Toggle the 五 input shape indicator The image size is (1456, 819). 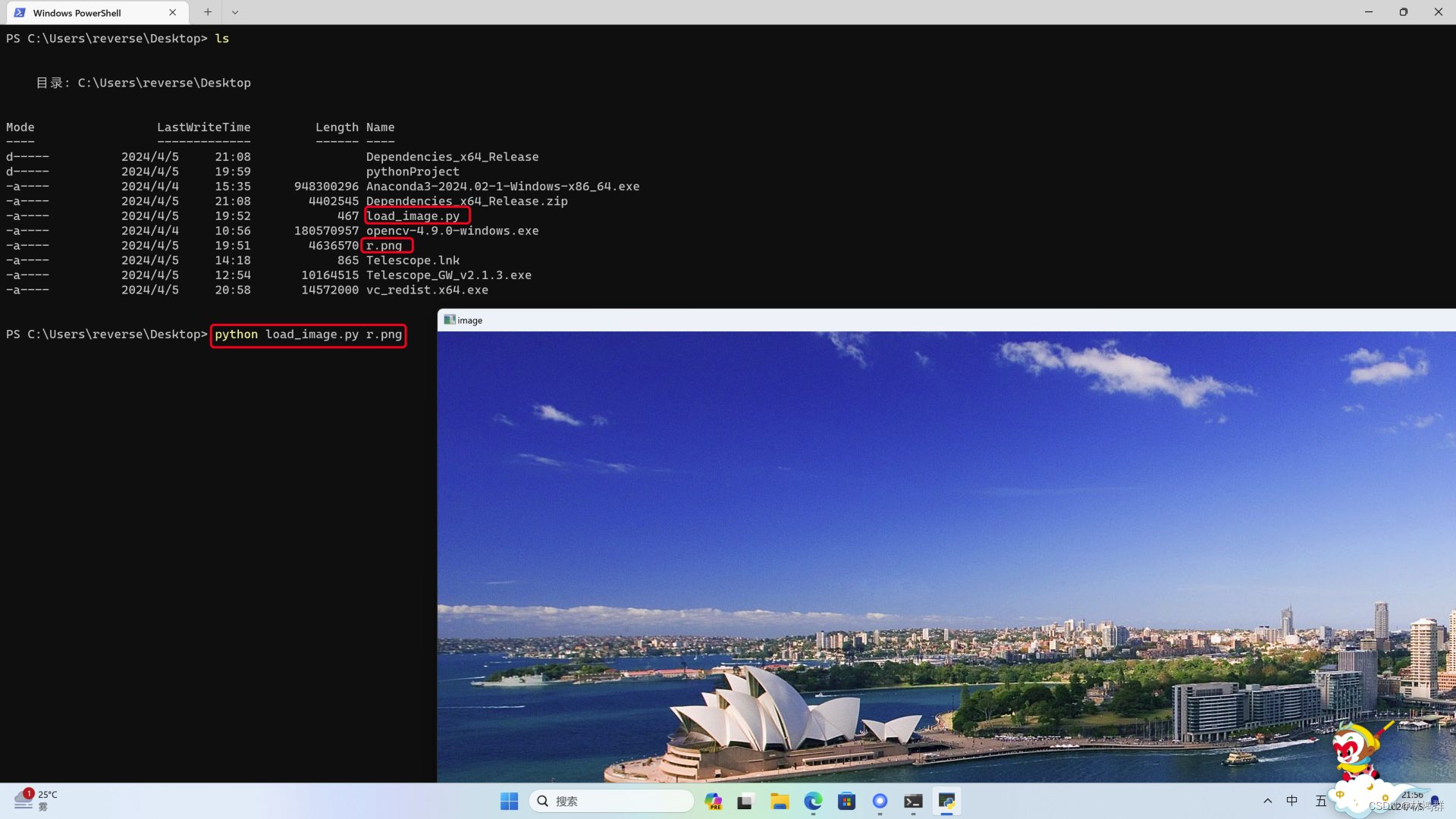(1321, 801)
